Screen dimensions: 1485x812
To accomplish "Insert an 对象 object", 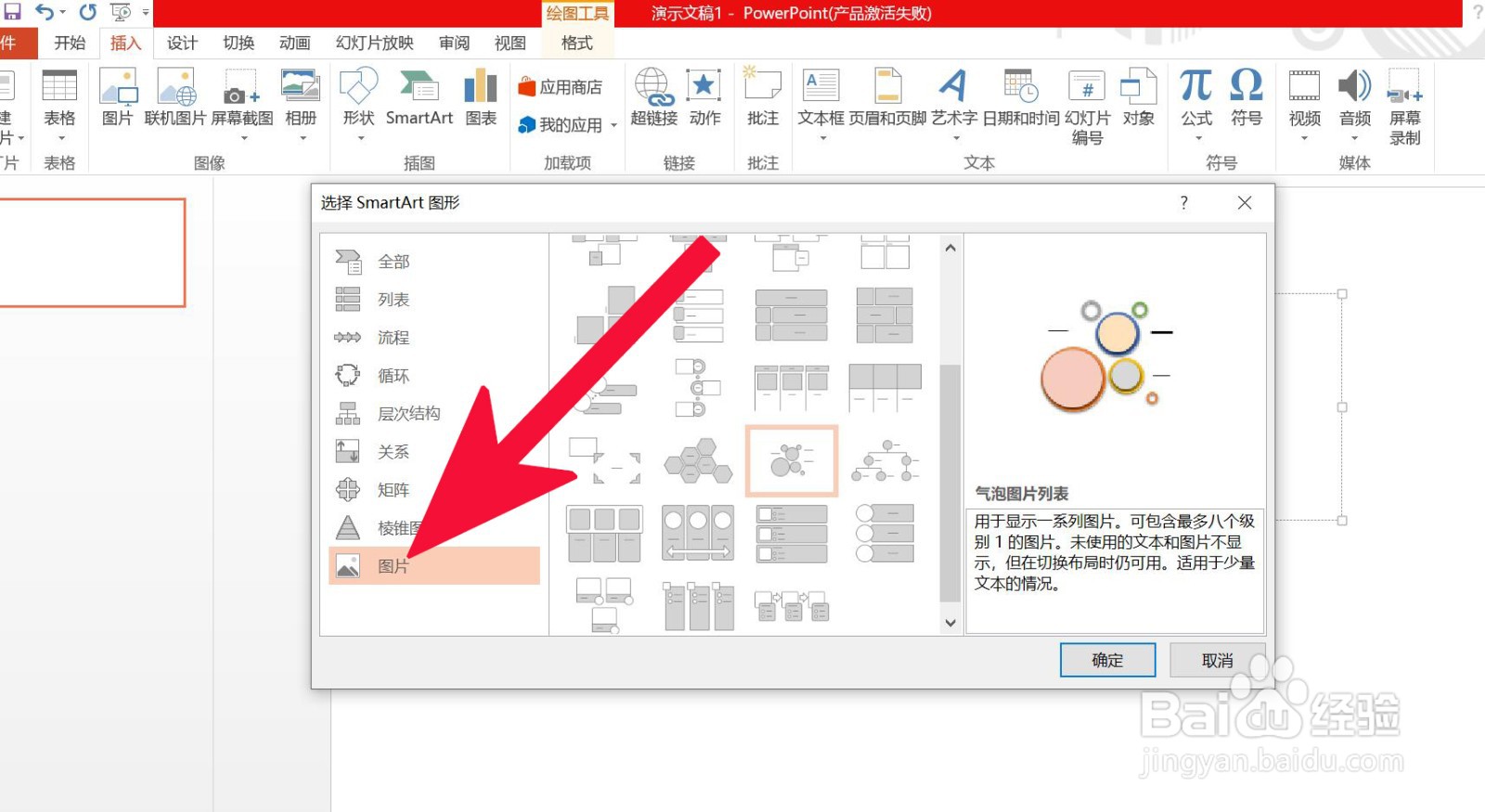I will point(1139,97).
